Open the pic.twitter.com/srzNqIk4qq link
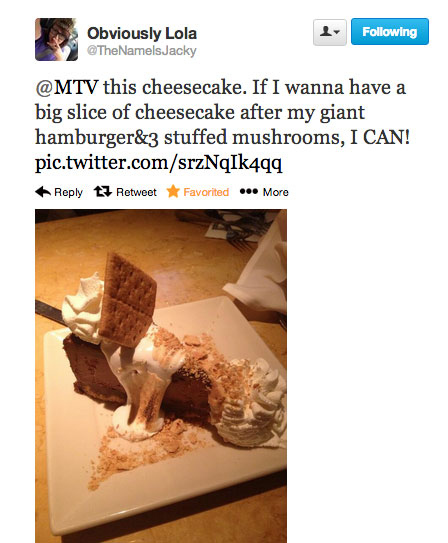Image resolution: width=448 pixels, height=543 pixels. pos(159,163)
